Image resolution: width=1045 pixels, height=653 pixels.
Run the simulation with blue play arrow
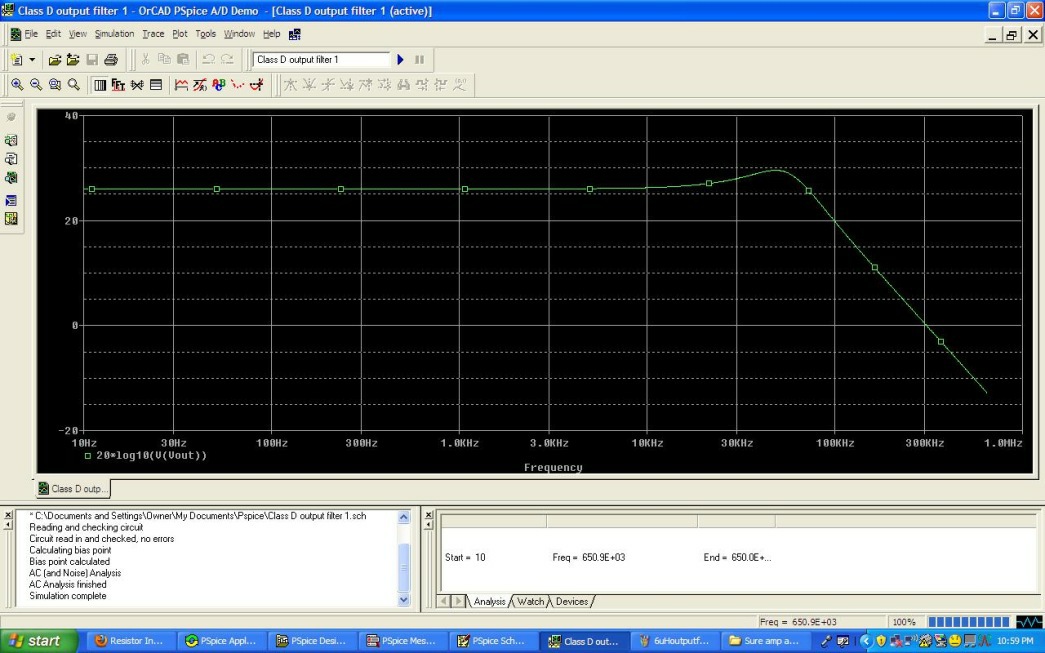click(x=401, y=59)
